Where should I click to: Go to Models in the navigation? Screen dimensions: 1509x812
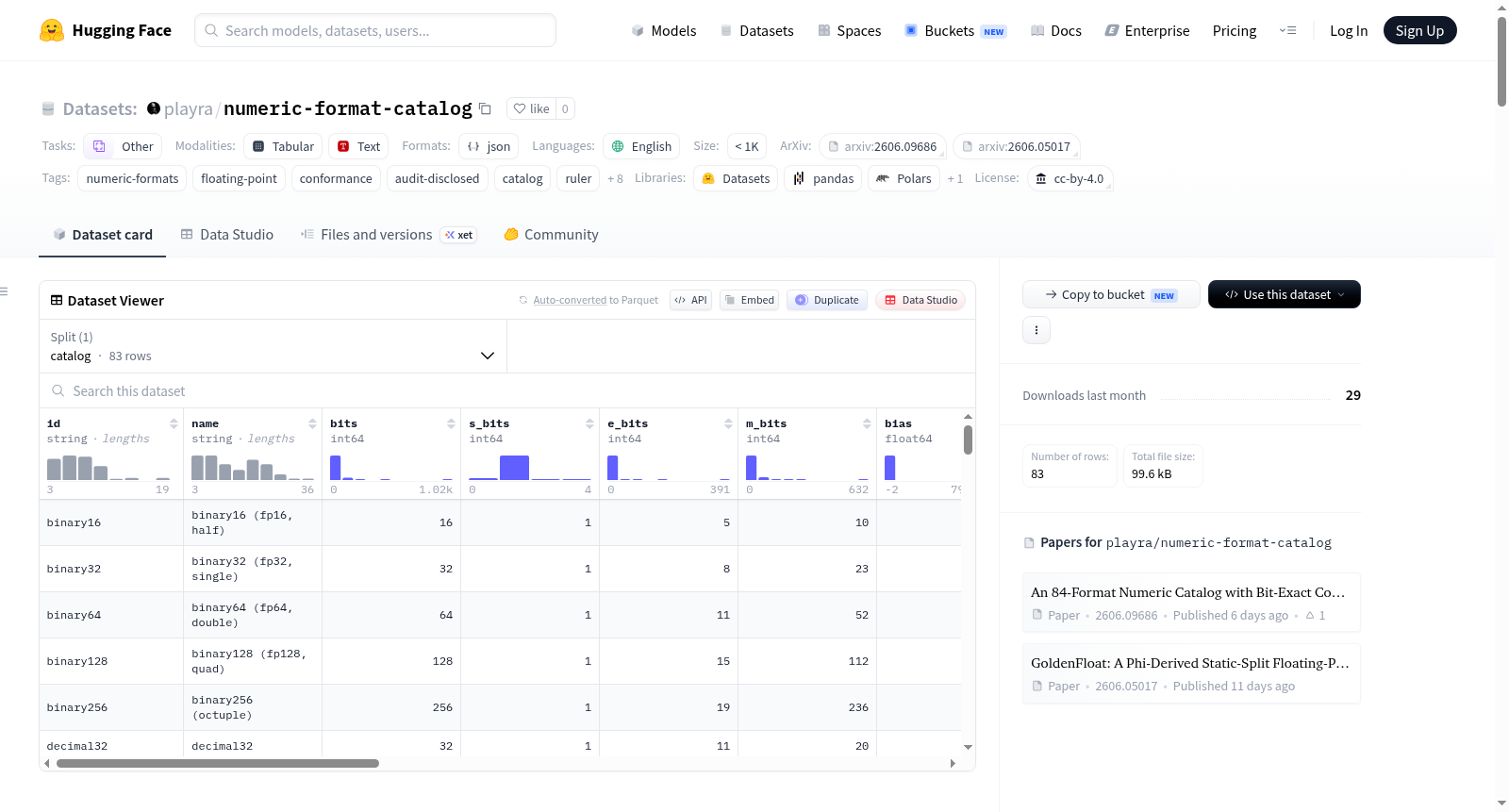point(664,30)
